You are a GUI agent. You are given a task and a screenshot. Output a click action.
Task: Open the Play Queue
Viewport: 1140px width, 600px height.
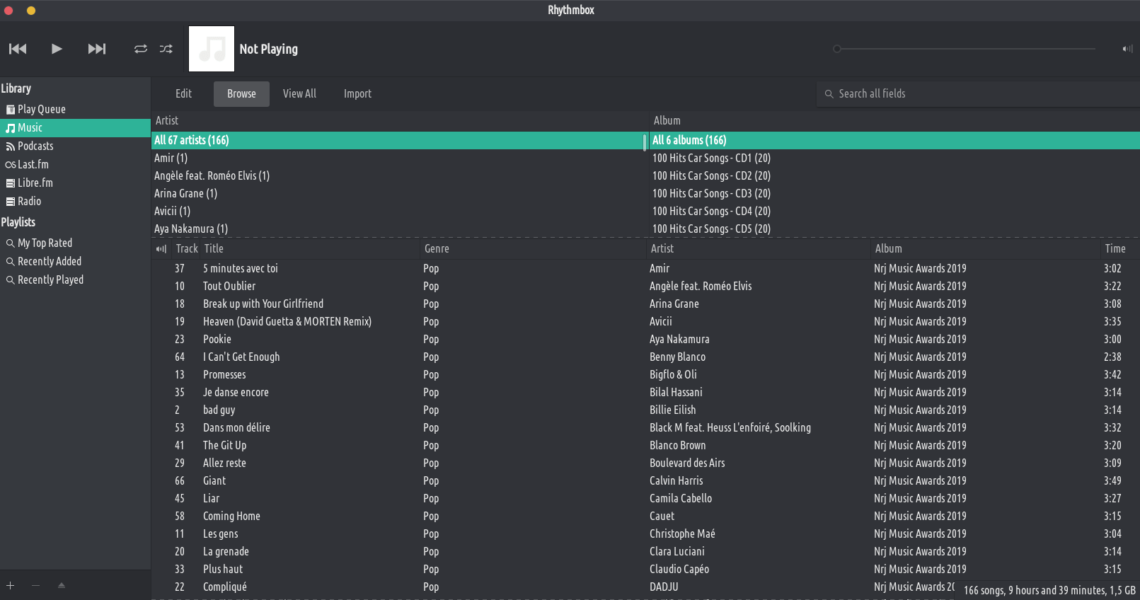(x=41, y=109)
